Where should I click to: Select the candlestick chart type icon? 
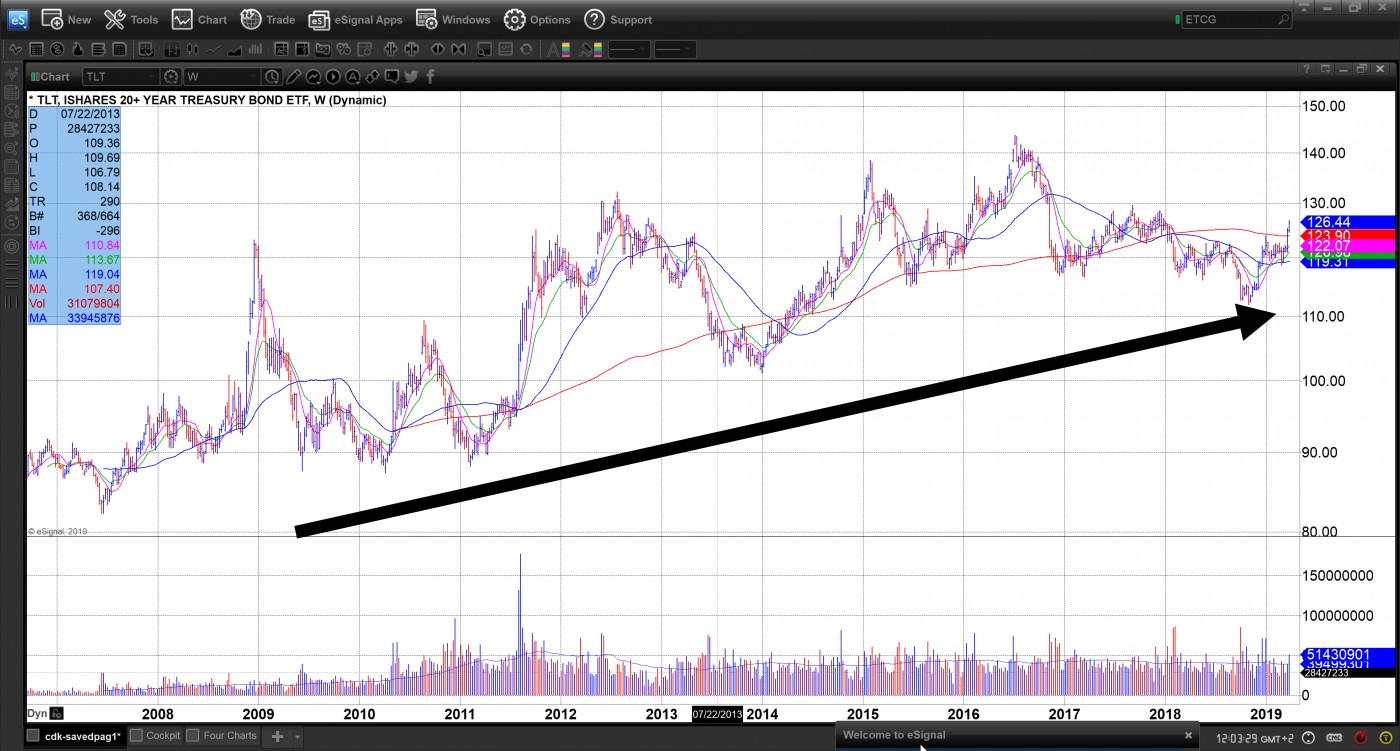point(192,49)
